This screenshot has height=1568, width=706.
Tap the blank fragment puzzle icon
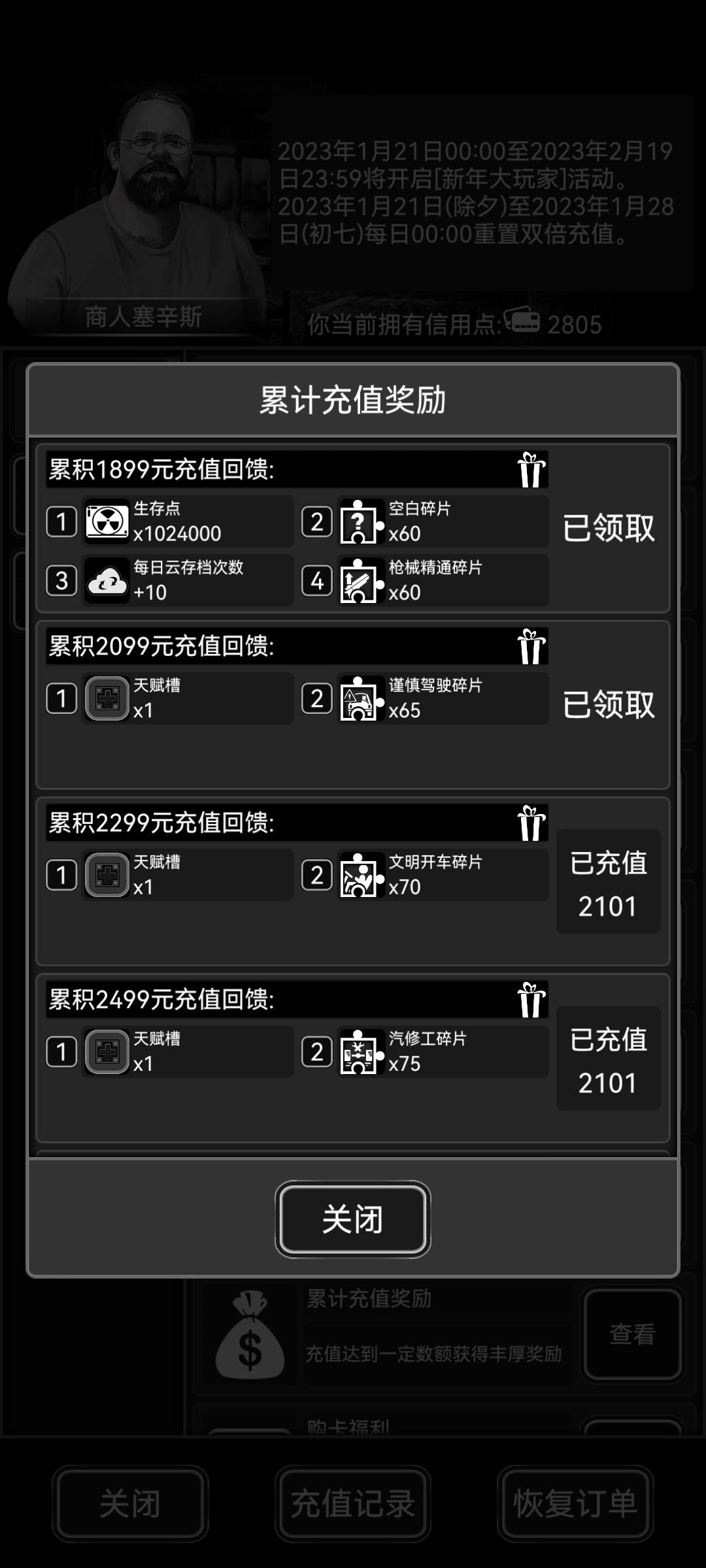(x=361, y=521)
